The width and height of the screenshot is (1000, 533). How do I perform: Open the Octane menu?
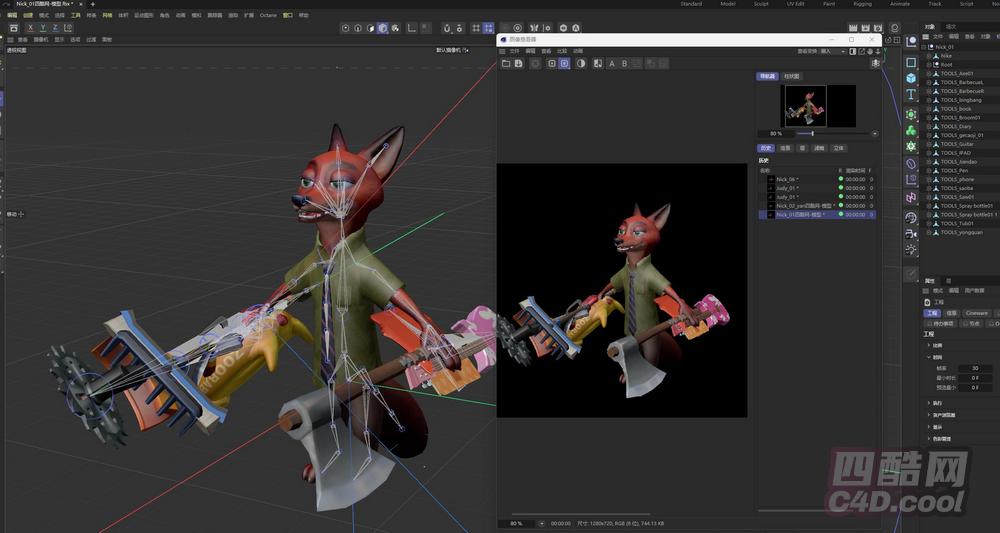pyautogui.click(x=268, y=16)
